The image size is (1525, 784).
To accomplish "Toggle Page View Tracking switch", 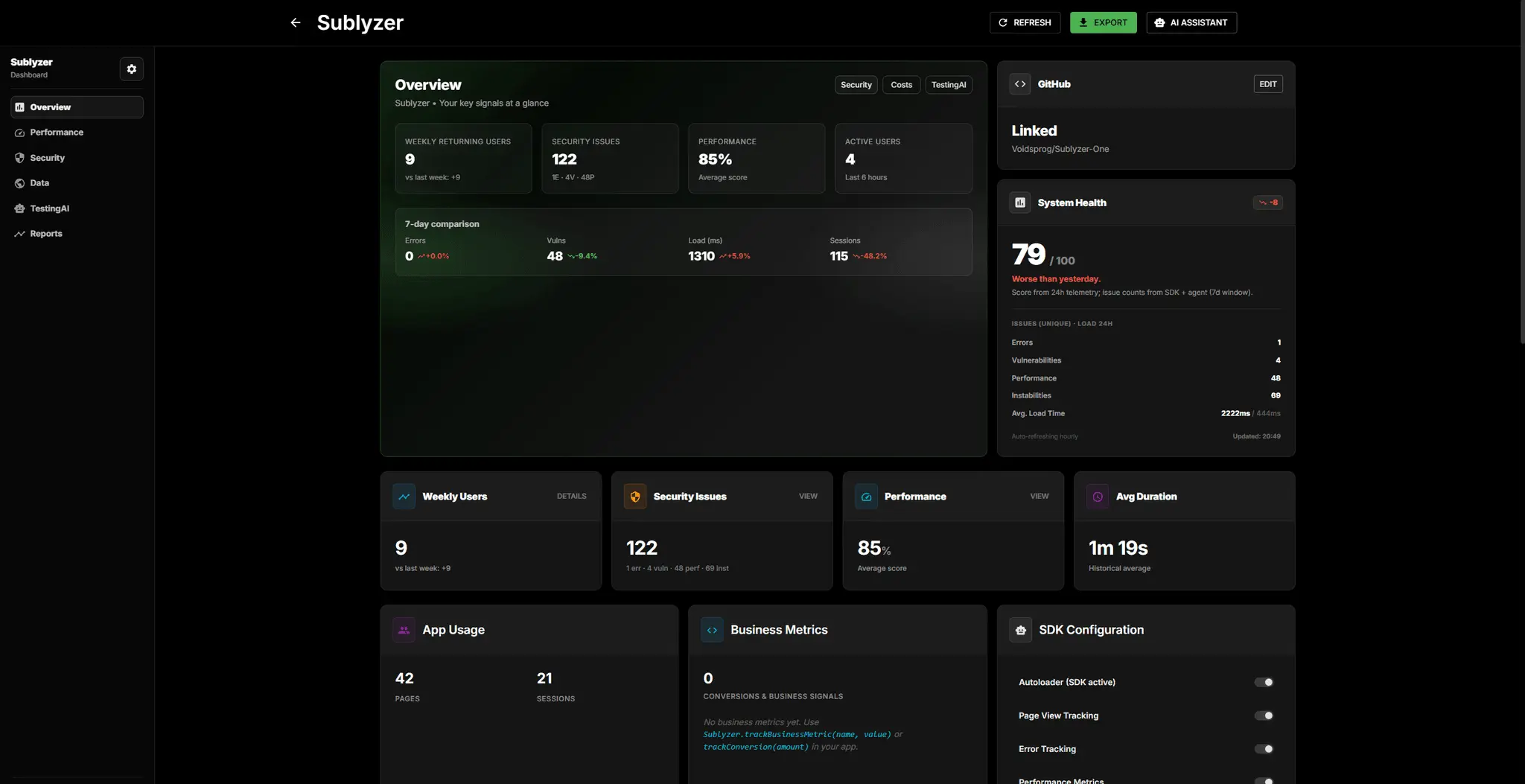I will [1264, 716].
